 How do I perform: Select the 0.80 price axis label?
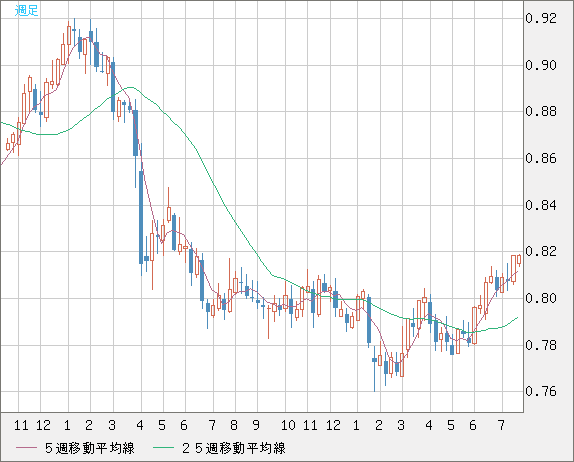coord(541,298)
